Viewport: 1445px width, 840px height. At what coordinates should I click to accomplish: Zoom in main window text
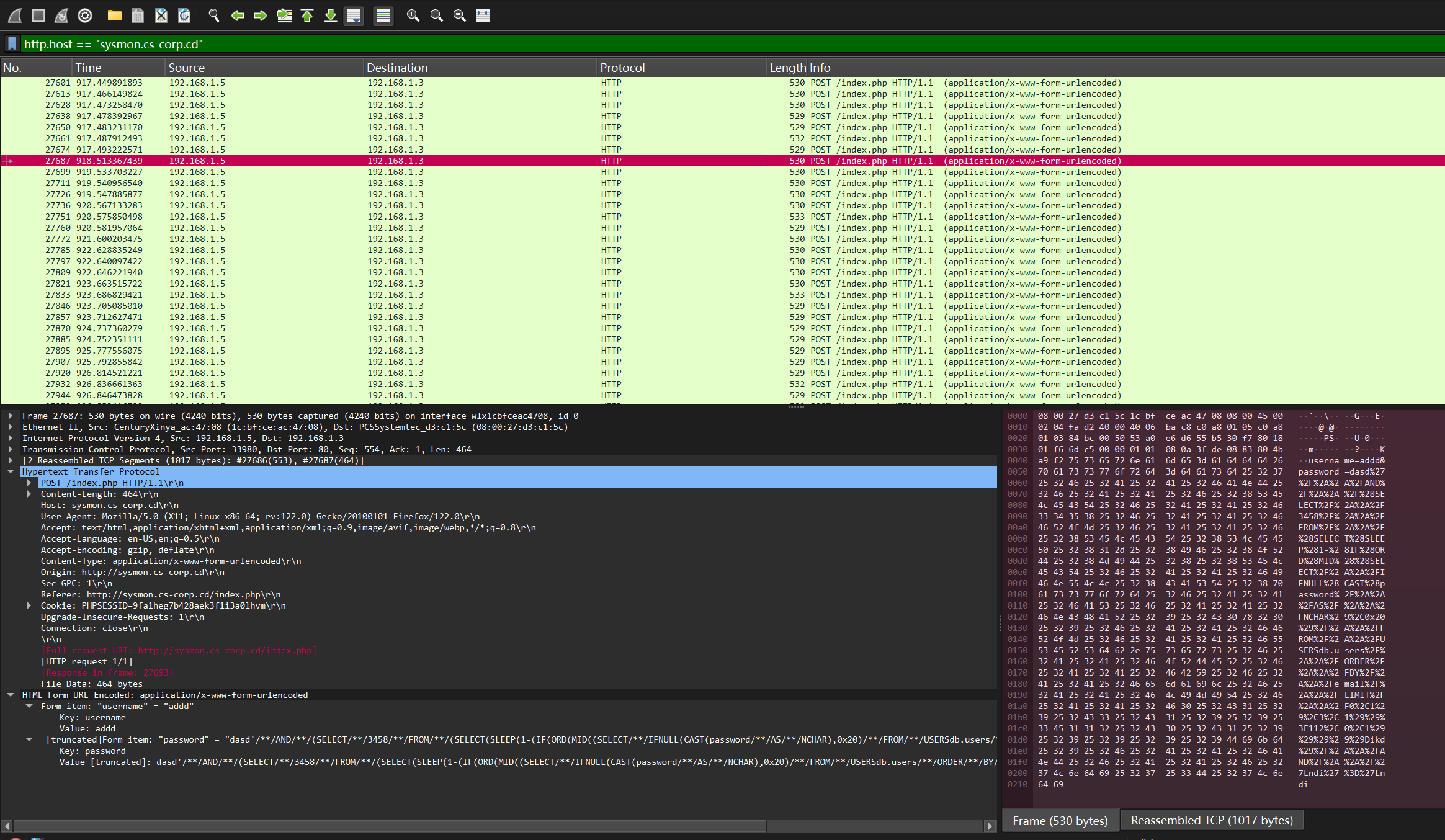click(x=413, y=16)
